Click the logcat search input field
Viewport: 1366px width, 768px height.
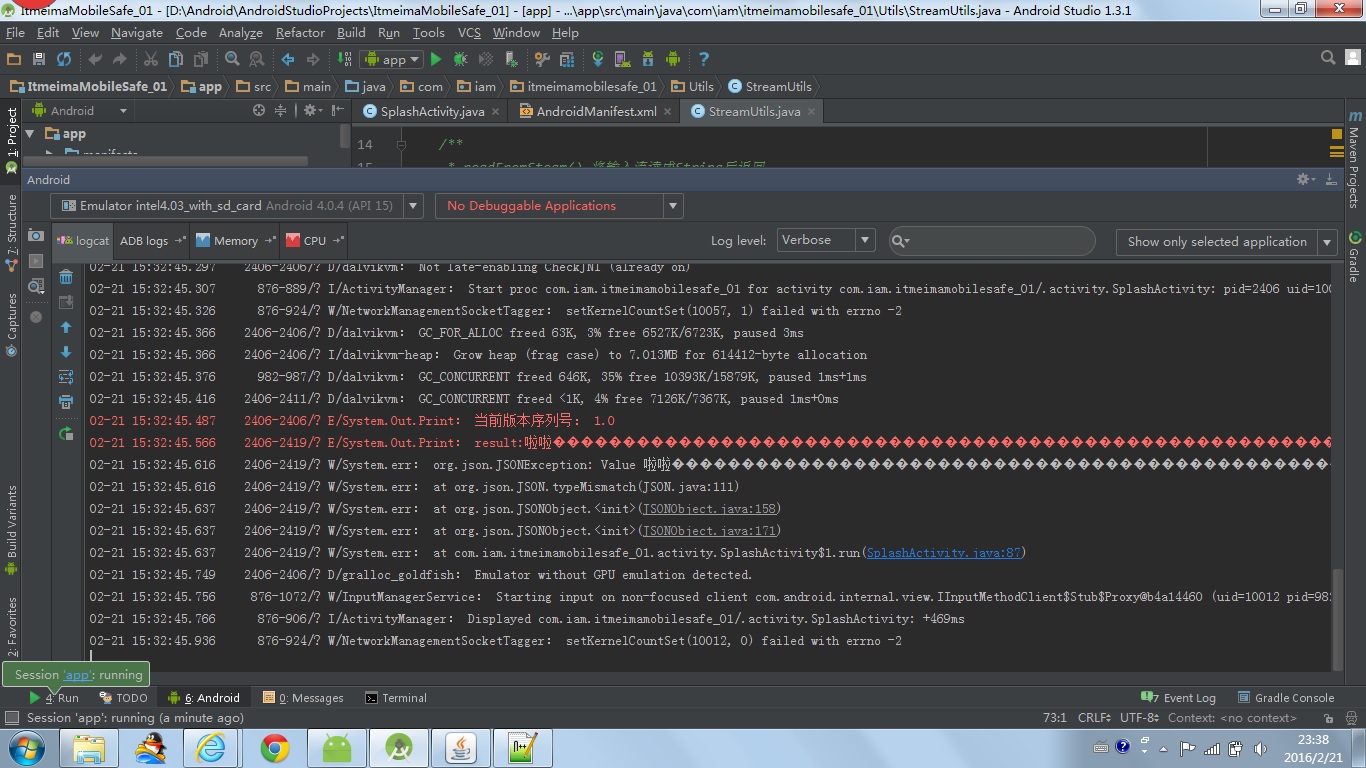click(x=992, y=240)
